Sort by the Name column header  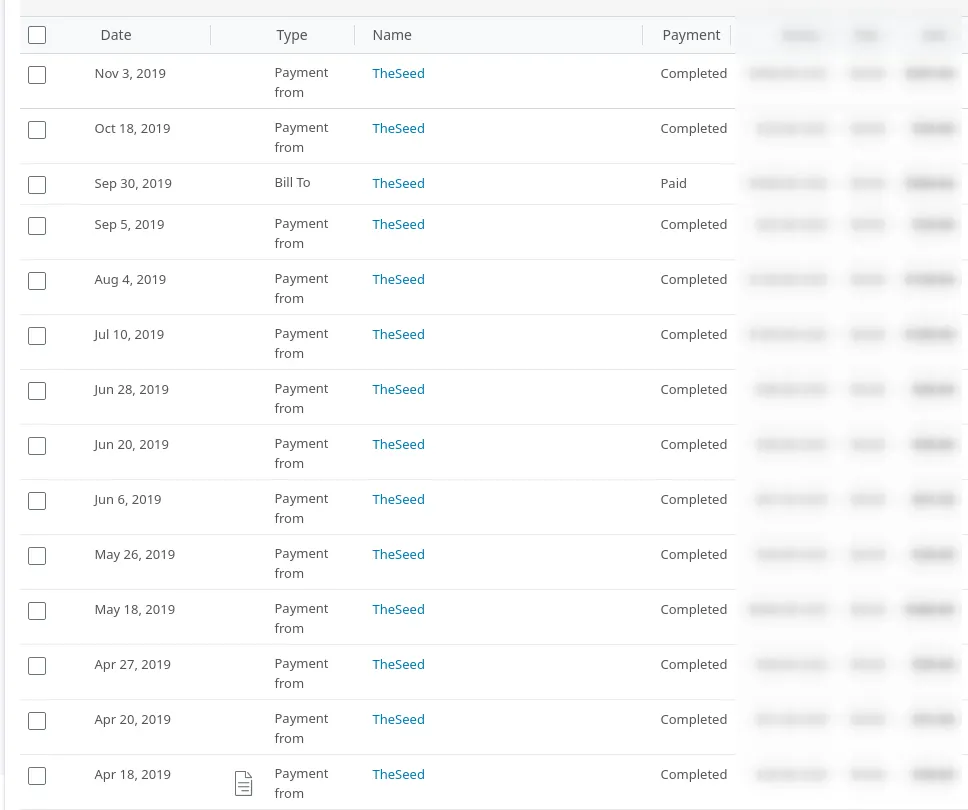click(392, 35)
